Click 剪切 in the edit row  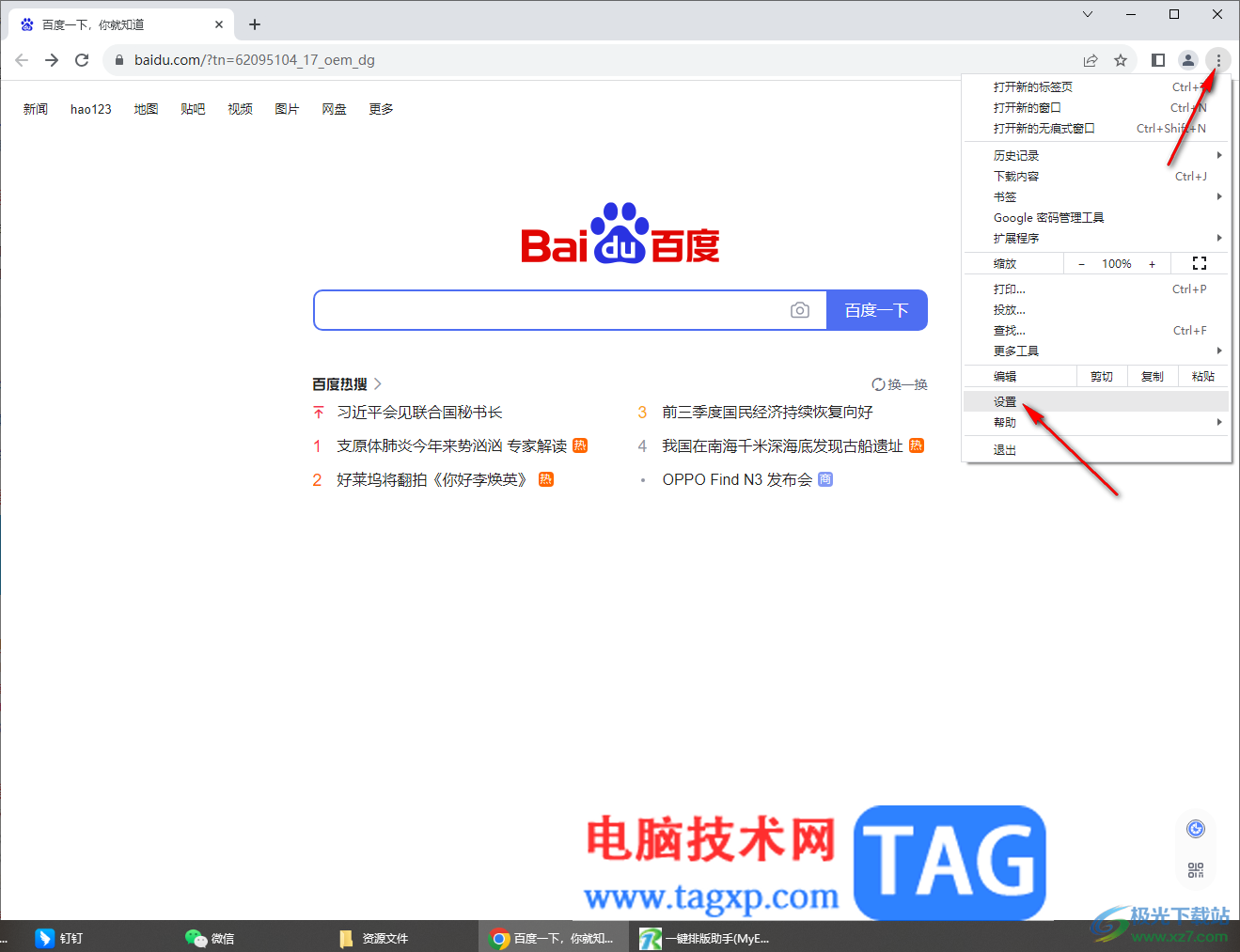(x=1102, y=377)
